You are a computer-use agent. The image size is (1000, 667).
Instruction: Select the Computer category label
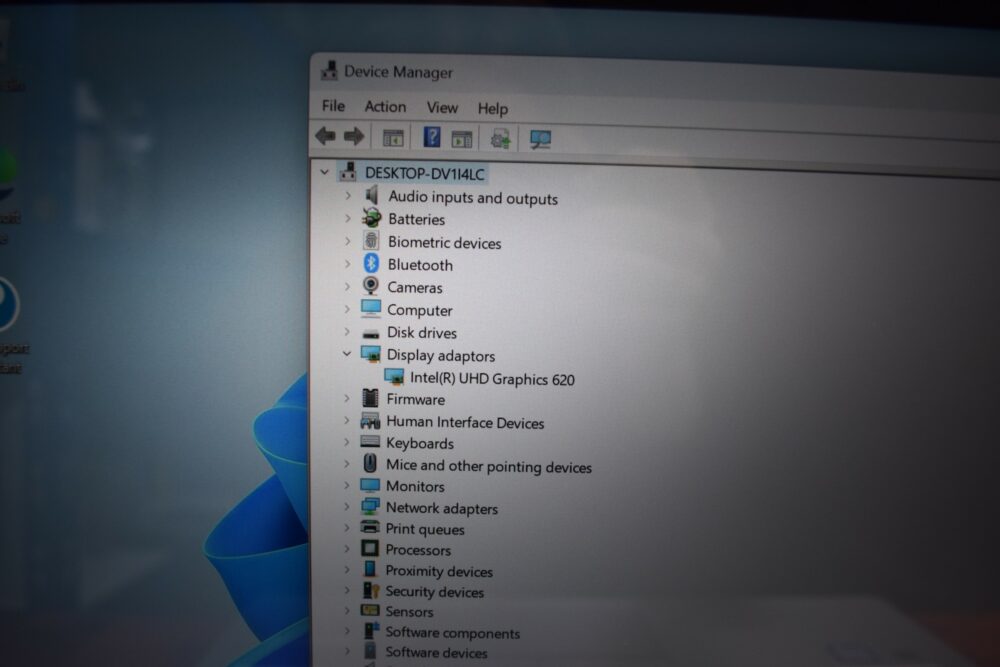point(420,311)
